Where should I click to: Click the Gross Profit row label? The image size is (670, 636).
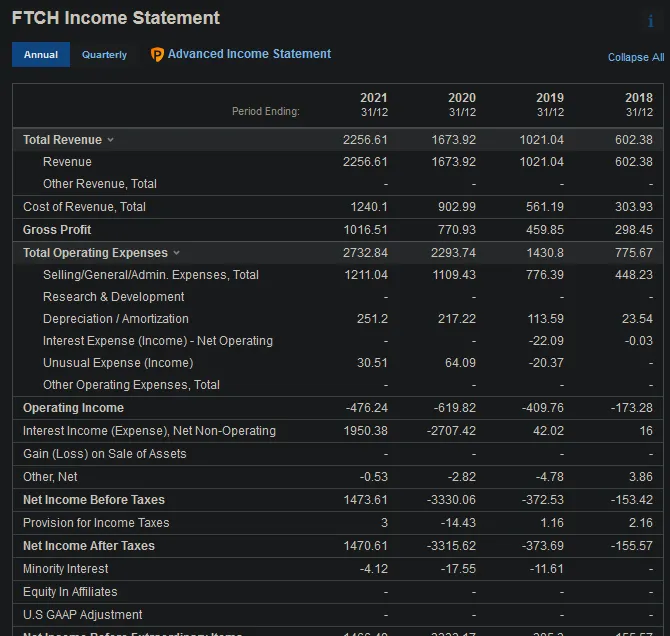tap(57, 230)
